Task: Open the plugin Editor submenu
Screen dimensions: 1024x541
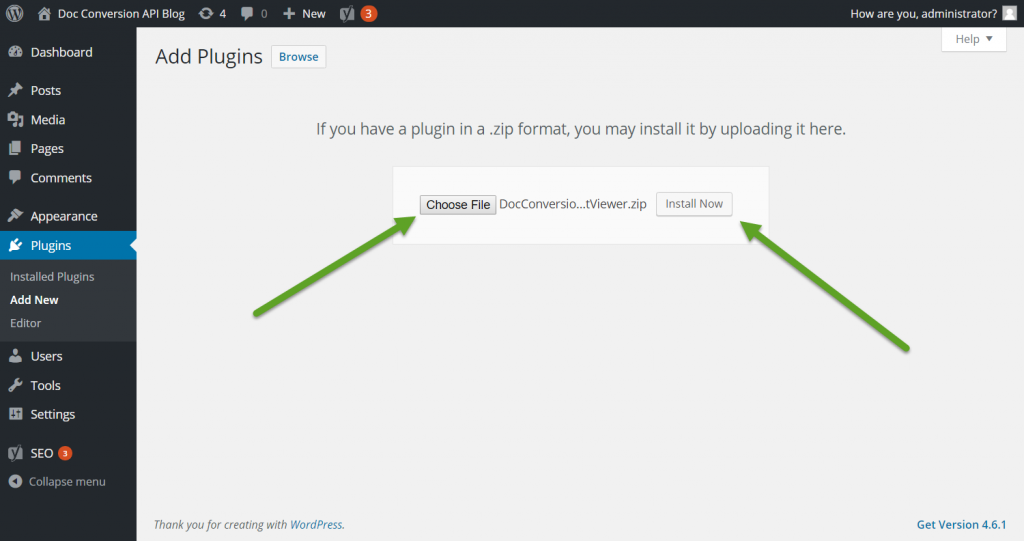Action: pyautogui.click(x=25, y=323)
